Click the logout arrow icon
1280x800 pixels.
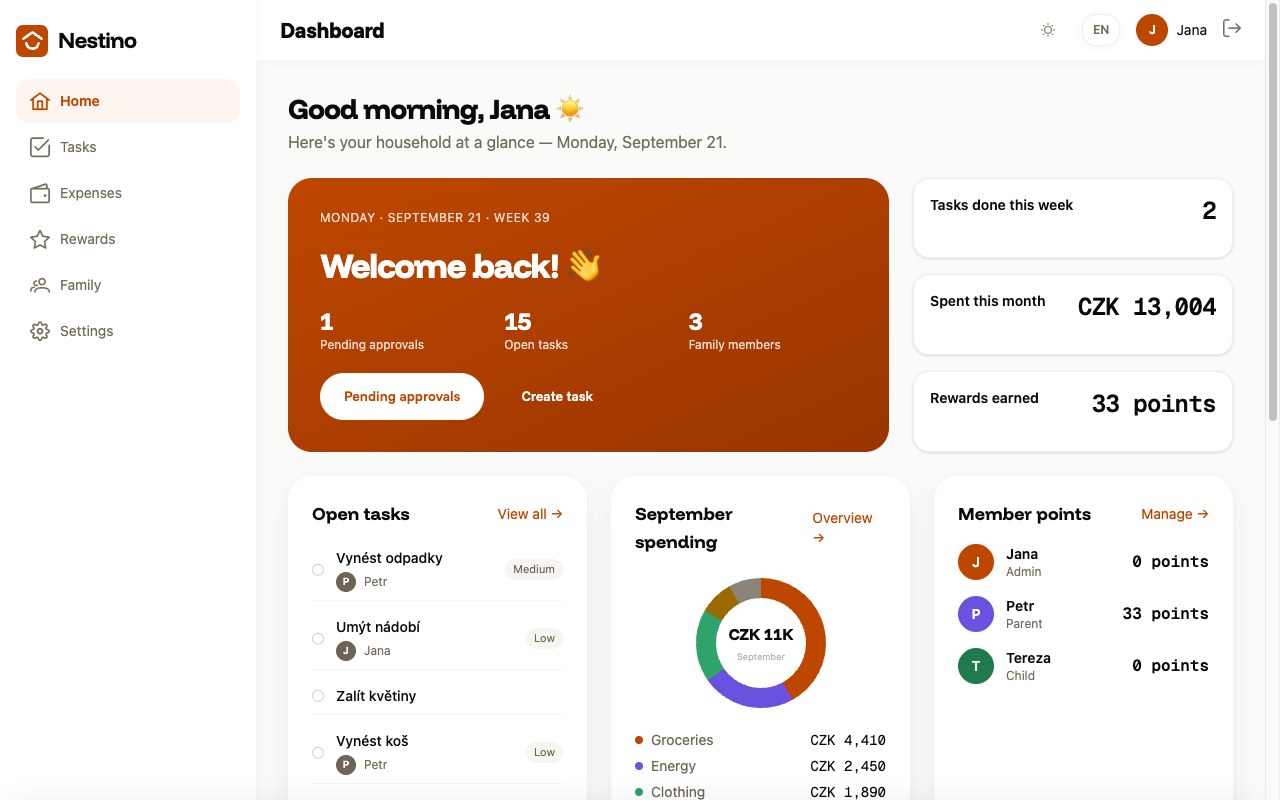(1232, 29)
